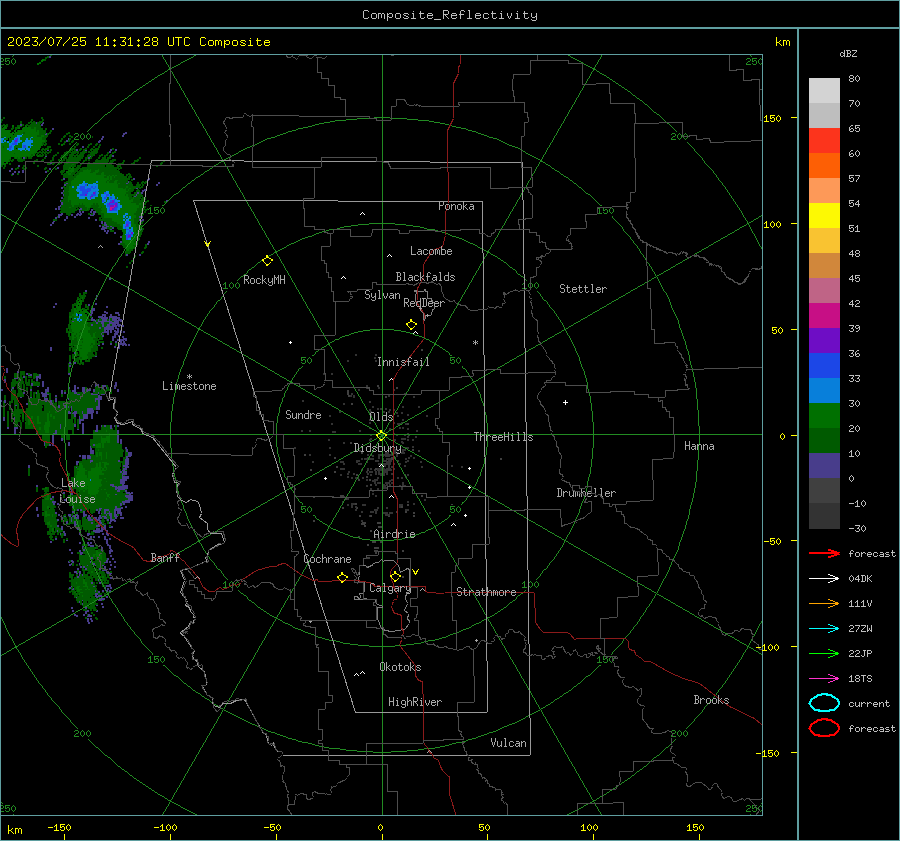900x841 pixels.
Task: Click the 65 dBZ red color swatch
Action: (824, 141)
